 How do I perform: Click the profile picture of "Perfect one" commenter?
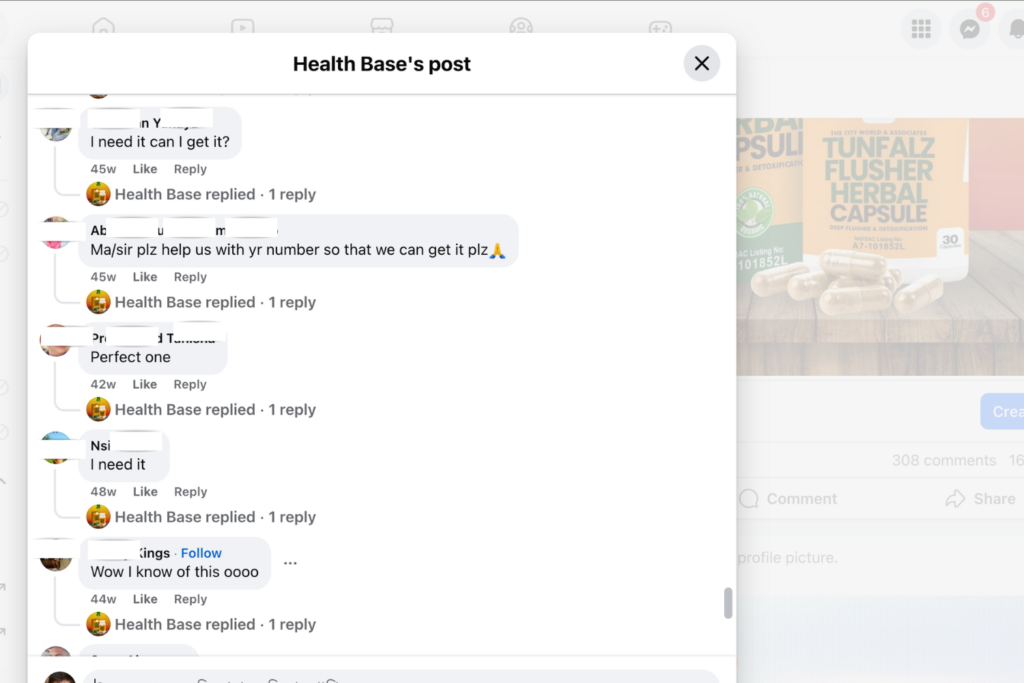click(56, 341)
